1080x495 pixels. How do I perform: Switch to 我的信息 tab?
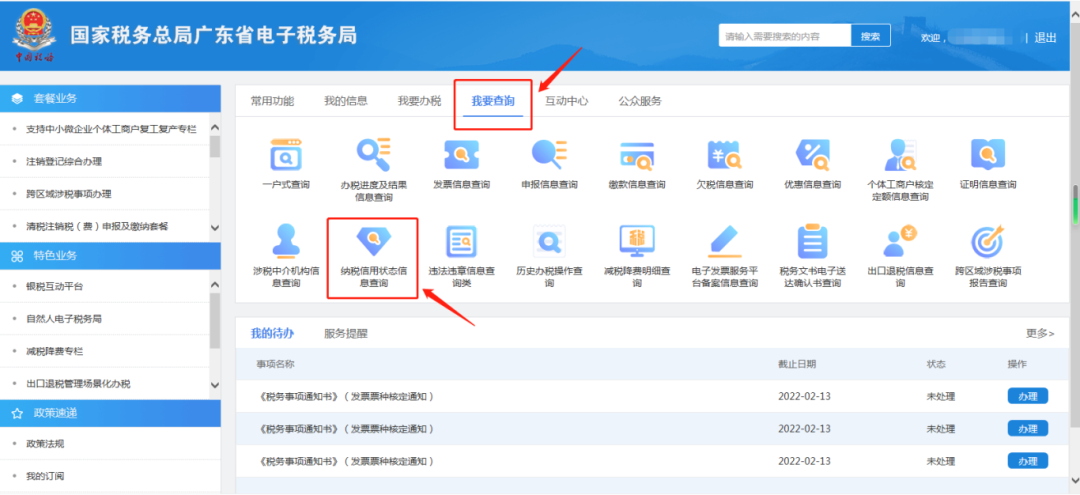point(346,101)
